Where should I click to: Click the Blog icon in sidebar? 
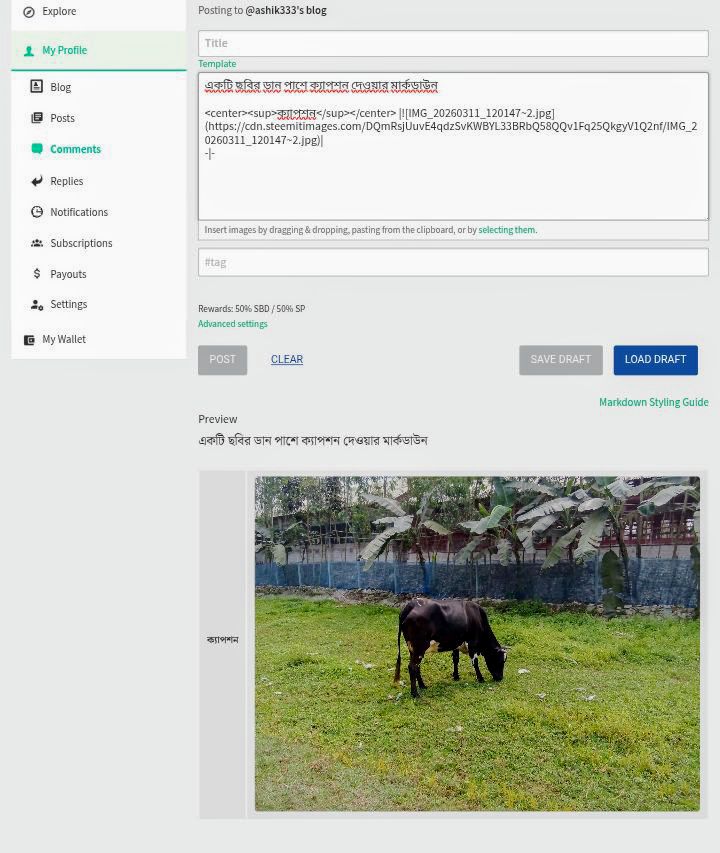click(36, 86)
